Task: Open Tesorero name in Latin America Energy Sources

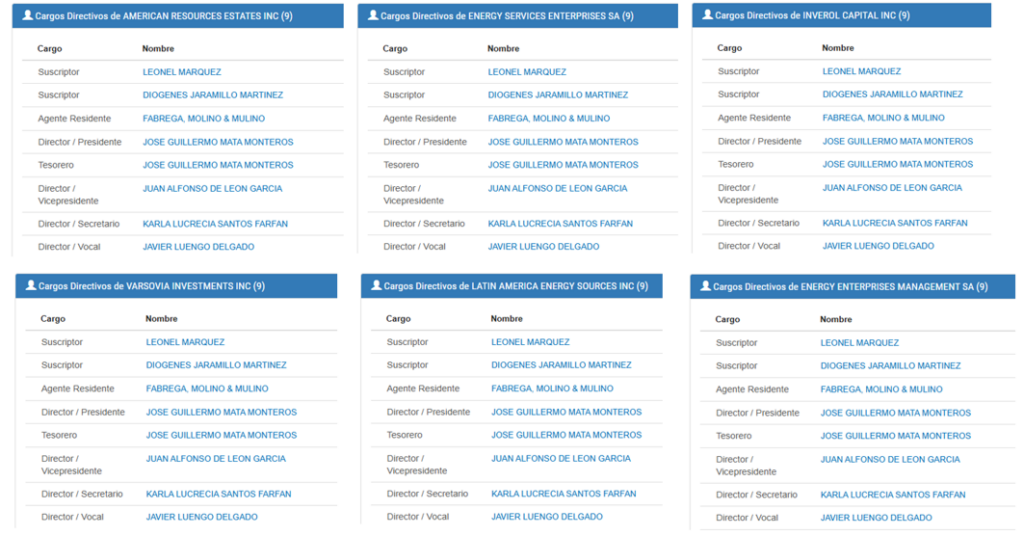Action: coord(566,435)
